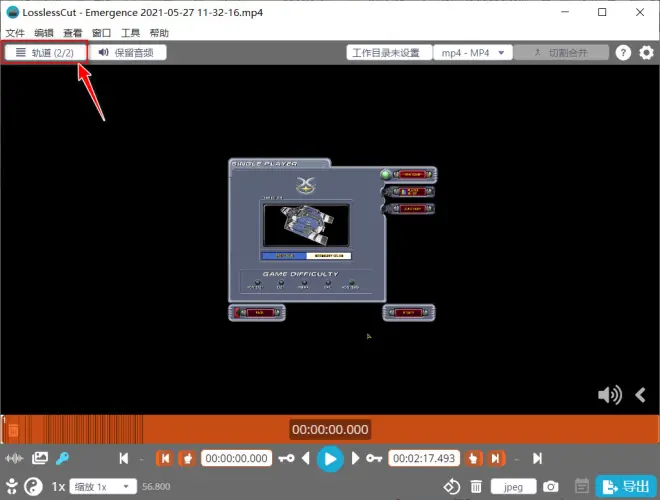This screenshot has width=660, height=500.
Task: Toggle the audio waveform display
Action: (x=14, y=458)
